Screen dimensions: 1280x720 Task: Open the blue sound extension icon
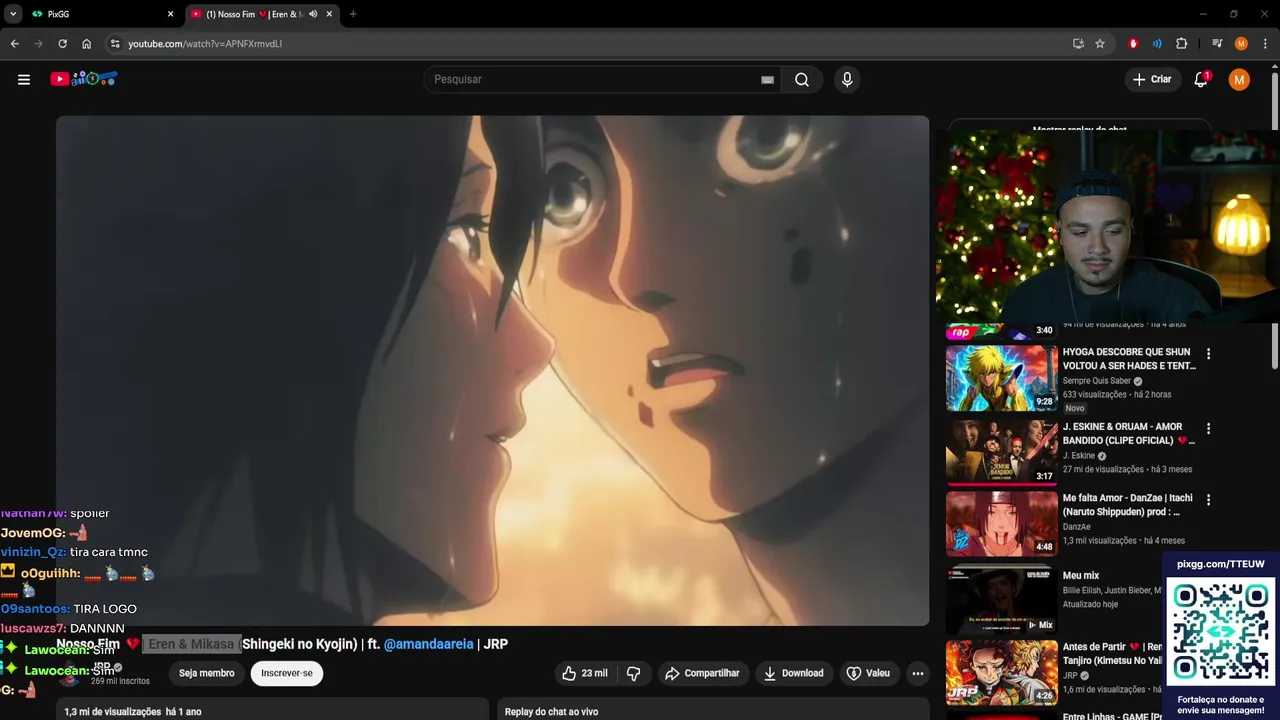[1157, 44]
